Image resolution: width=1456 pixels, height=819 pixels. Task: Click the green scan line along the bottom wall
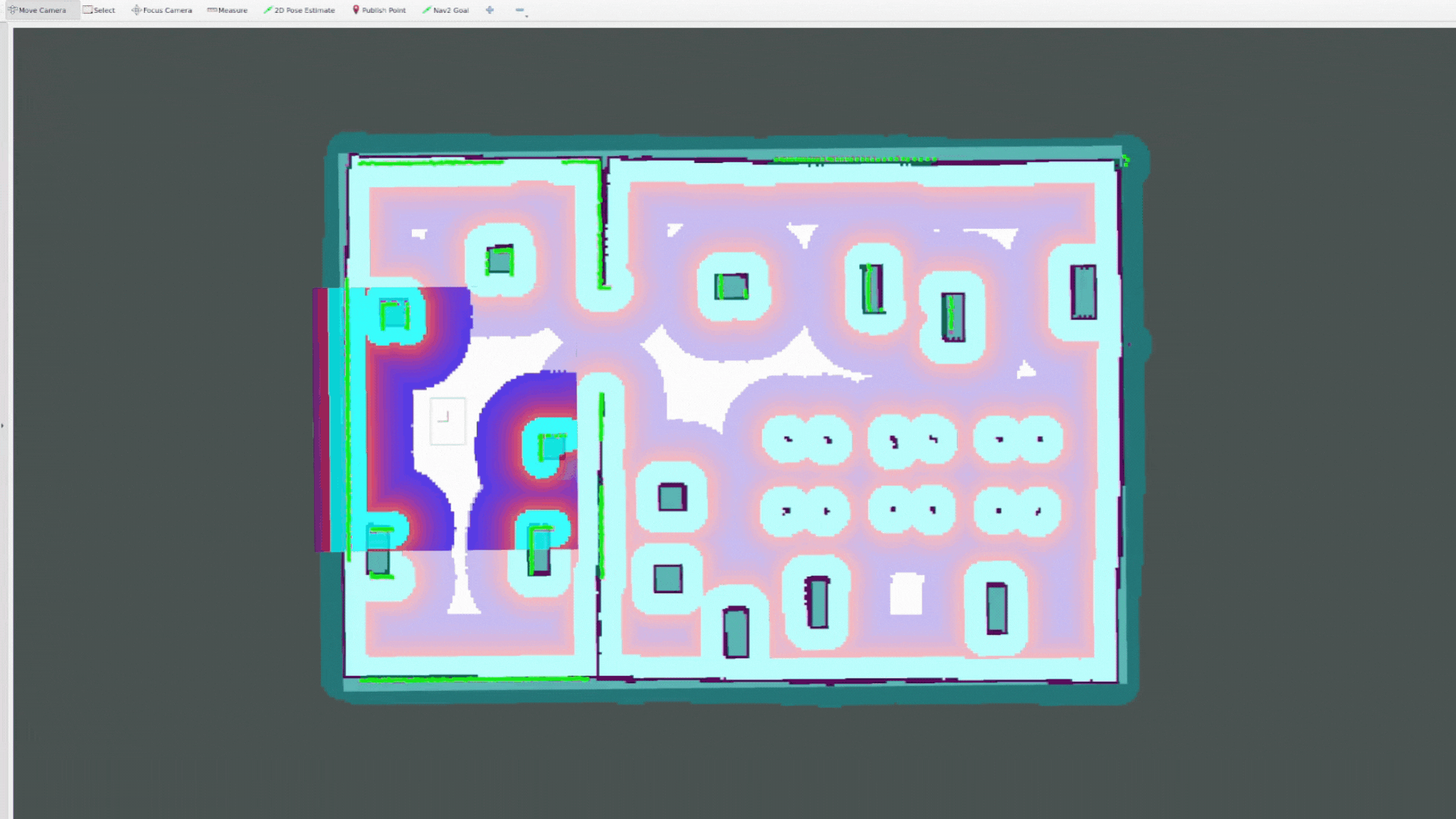(474, 679)
